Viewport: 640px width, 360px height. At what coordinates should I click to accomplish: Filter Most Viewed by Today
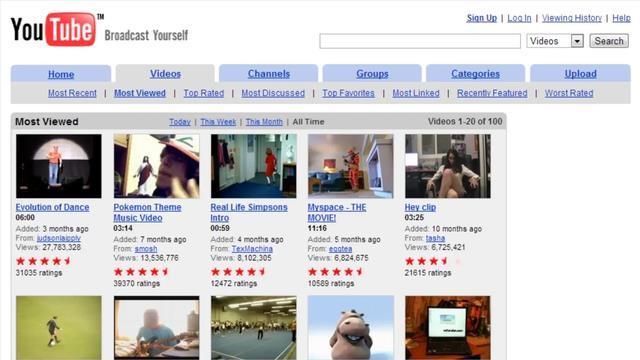point(180,122)
